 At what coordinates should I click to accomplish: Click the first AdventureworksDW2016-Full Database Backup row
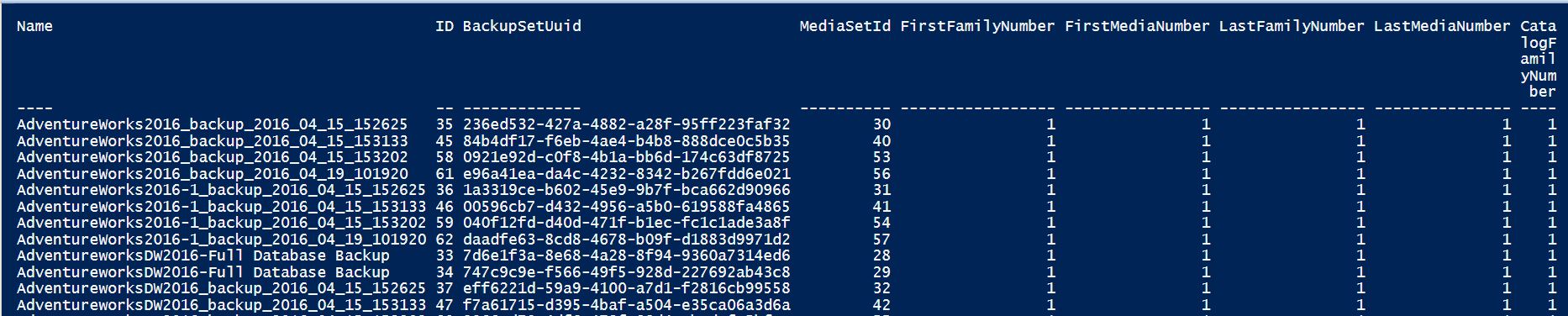pyautogui.click(x=203, y=255)
